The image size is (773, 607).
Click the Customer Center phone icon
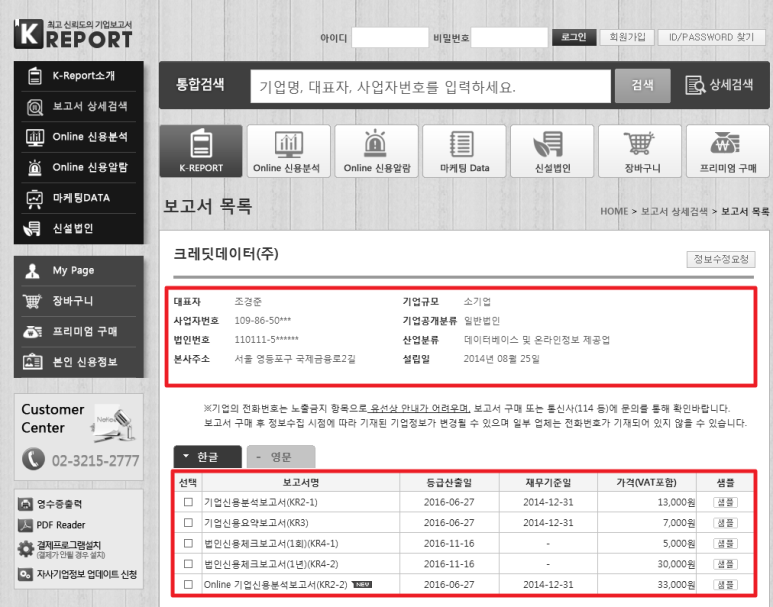click(34, 459)
